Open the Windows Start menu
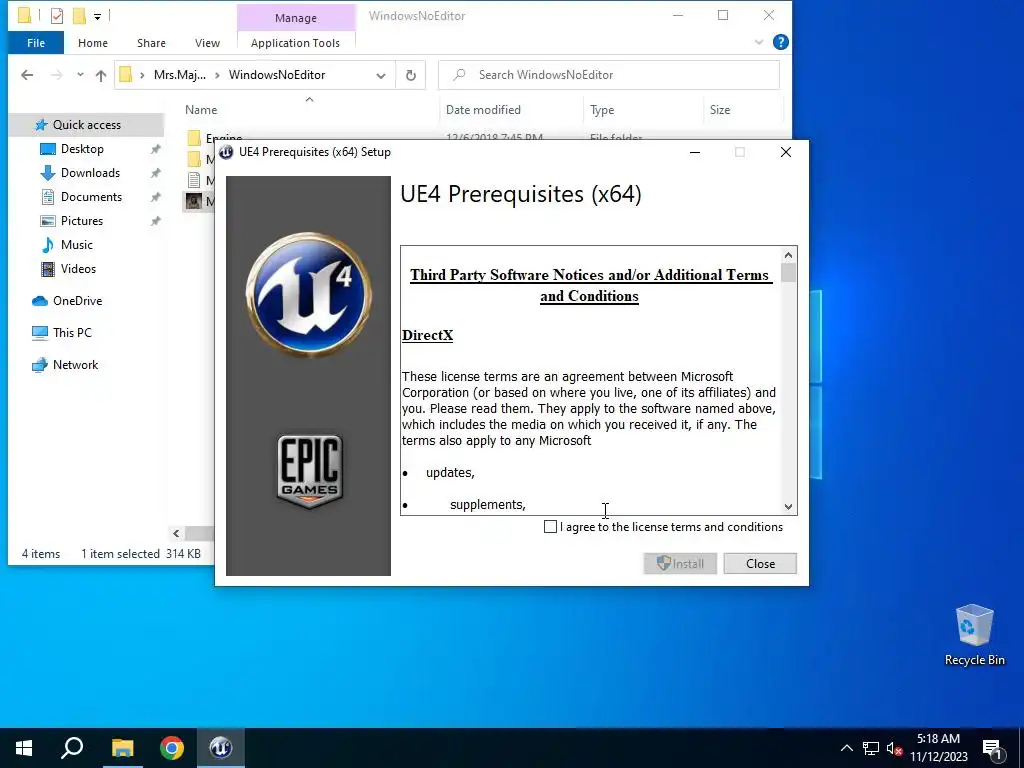 coord(24,748)
